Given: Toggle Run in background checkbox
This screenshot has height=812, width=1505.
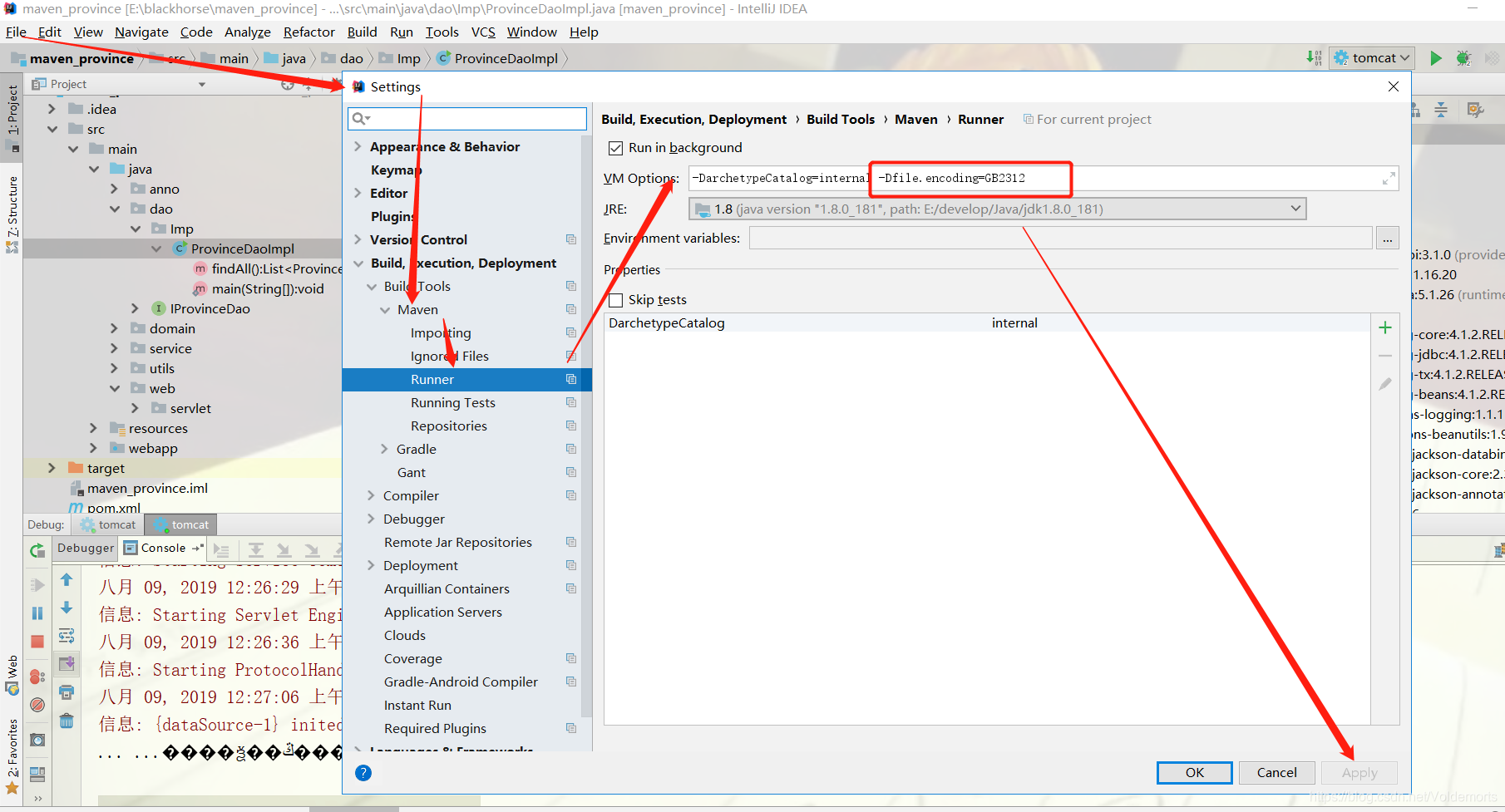Looking at the screenshot, I should click(x=615, y=148).
